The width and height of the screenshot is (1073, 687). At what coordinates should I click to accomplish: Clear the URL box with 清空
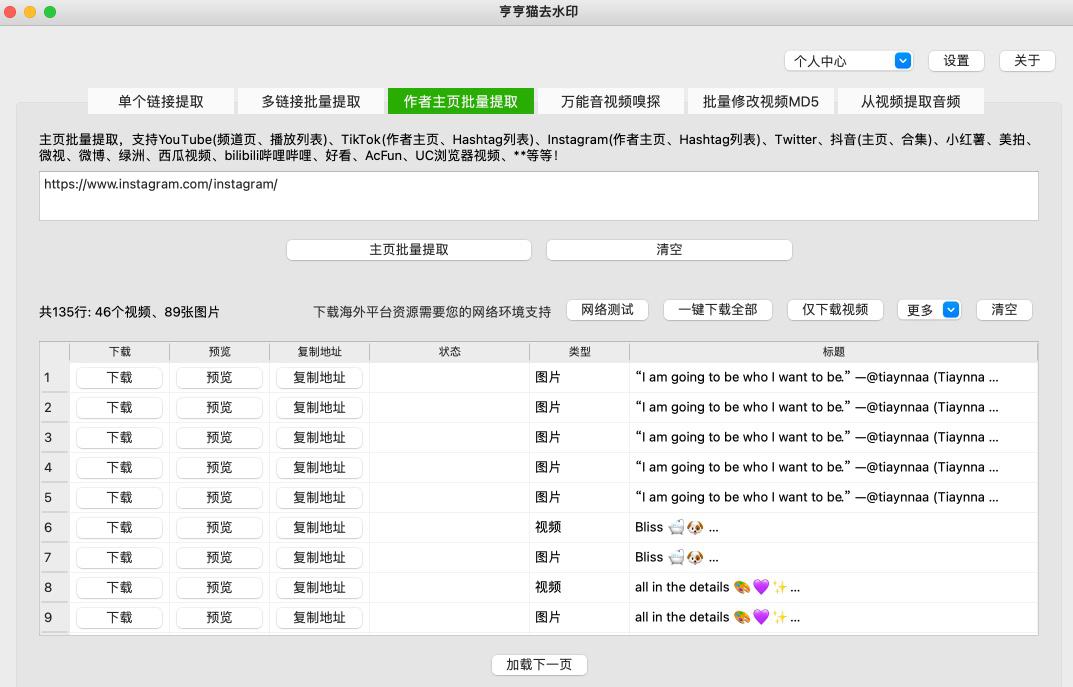click(x=669, y=250)
